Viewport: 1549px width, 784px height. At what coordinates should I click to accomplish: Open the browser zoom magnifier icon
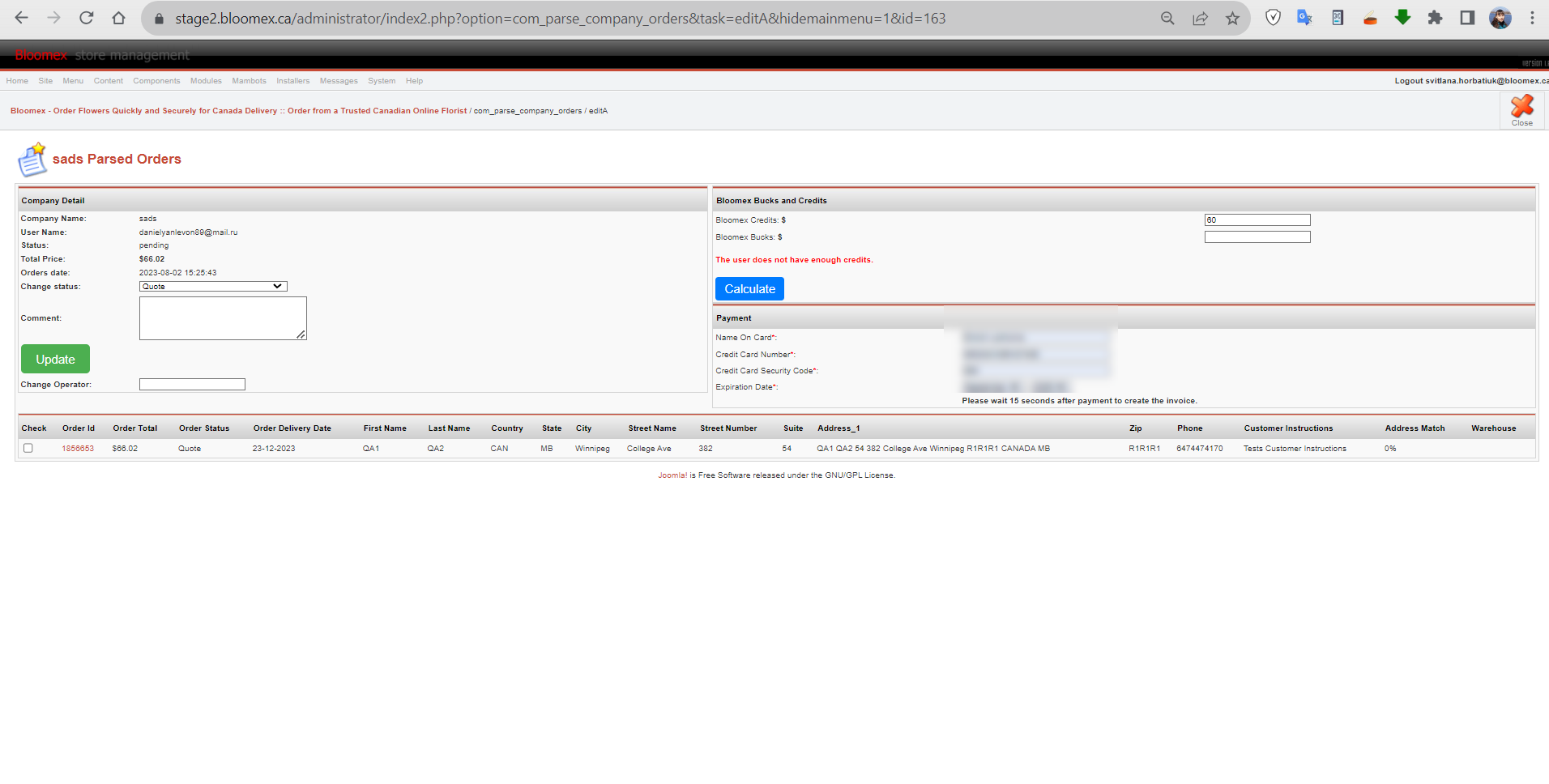(x=1167, y=18)
